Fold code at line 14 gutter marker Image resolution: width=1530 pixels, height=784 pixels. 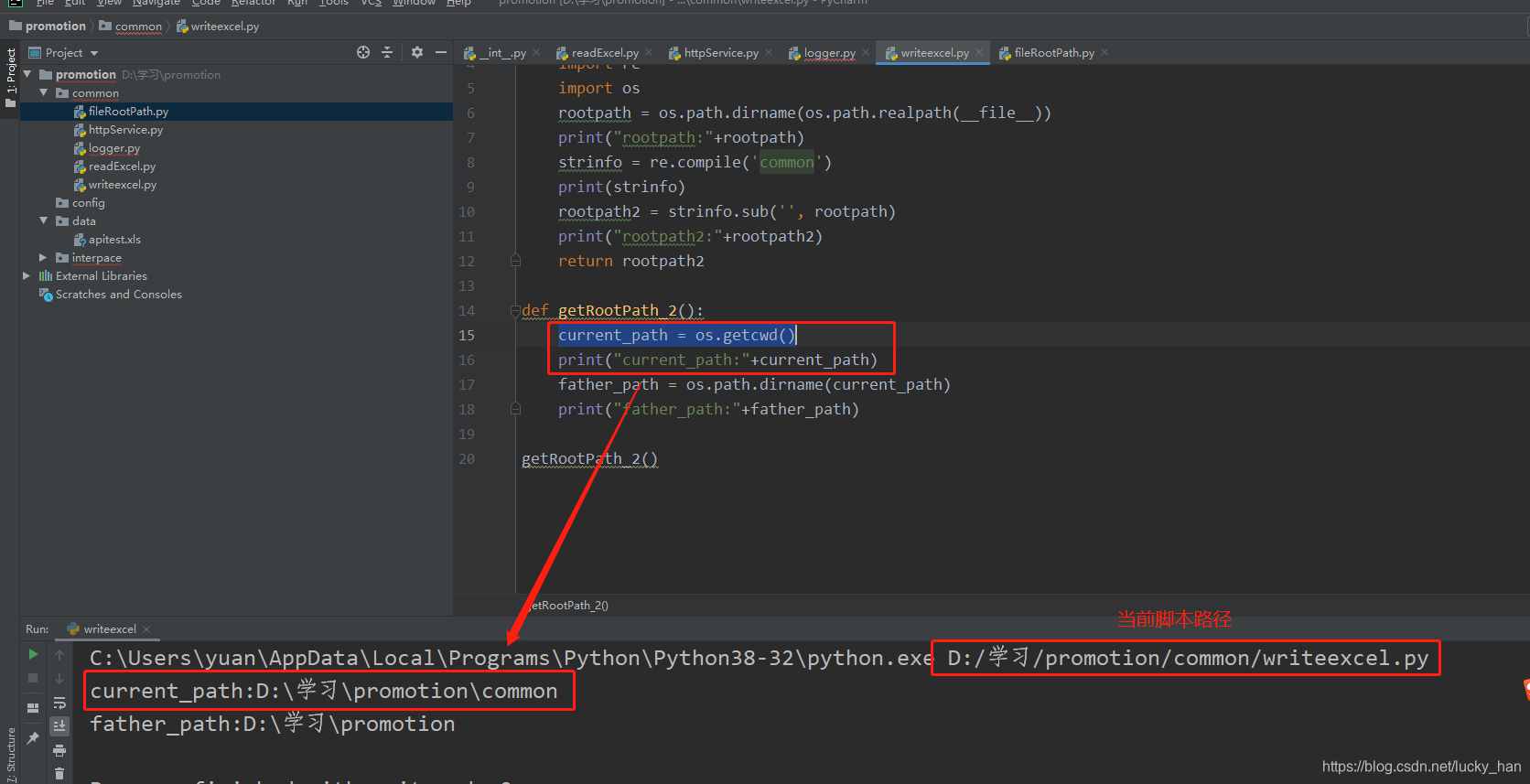[515, 311]
